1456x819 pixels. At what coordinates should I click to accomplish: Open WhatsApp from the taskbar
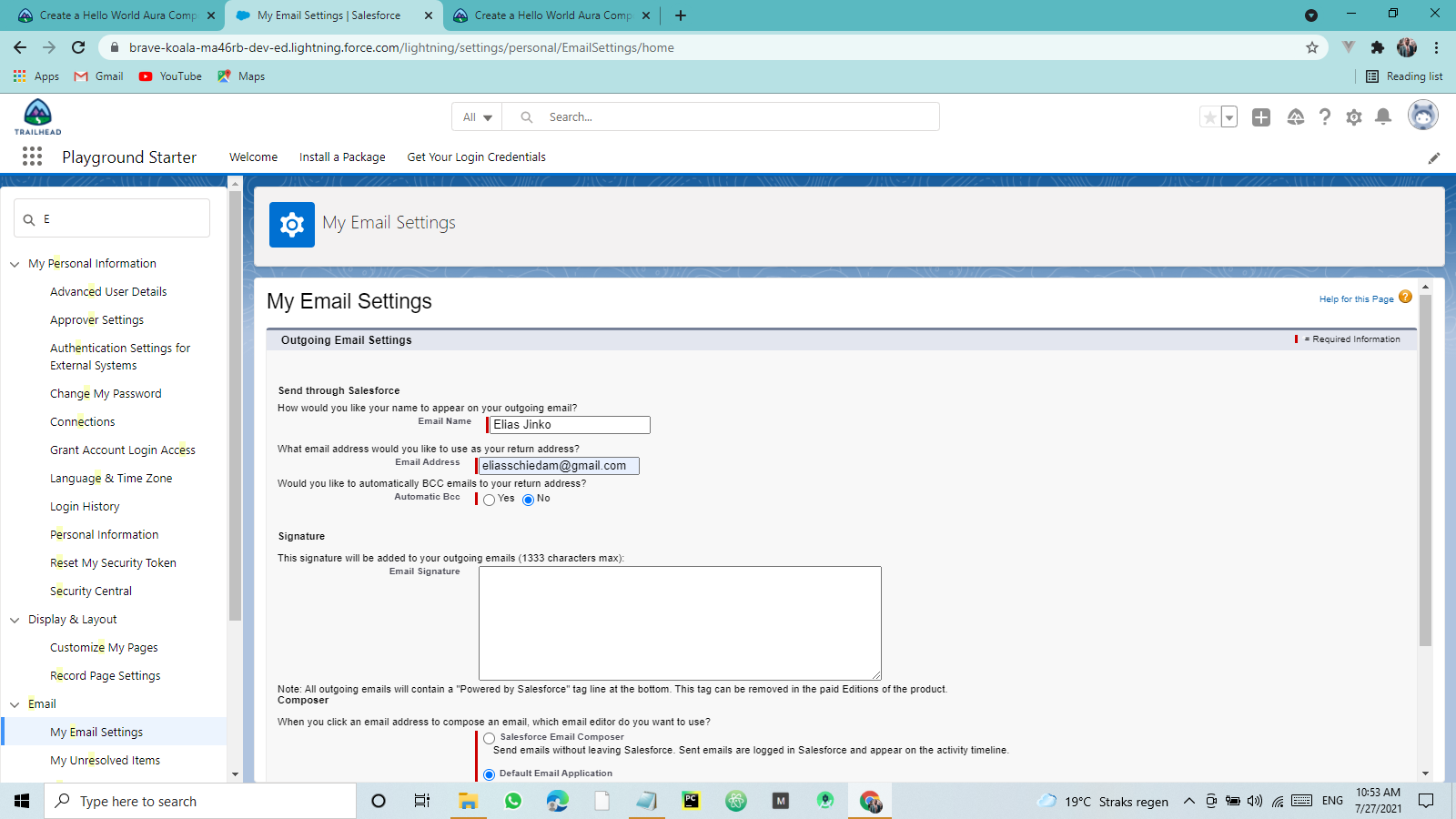513,801
